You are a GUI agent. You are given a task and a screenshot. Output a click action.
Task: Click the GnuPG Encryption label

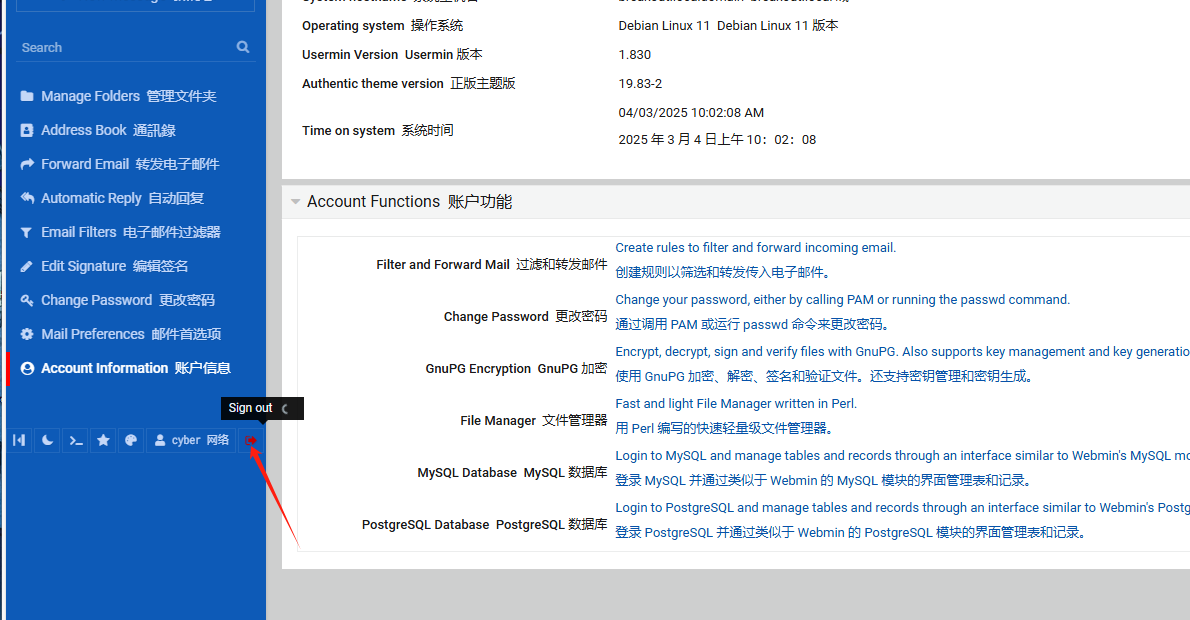[x=516, y=369]
